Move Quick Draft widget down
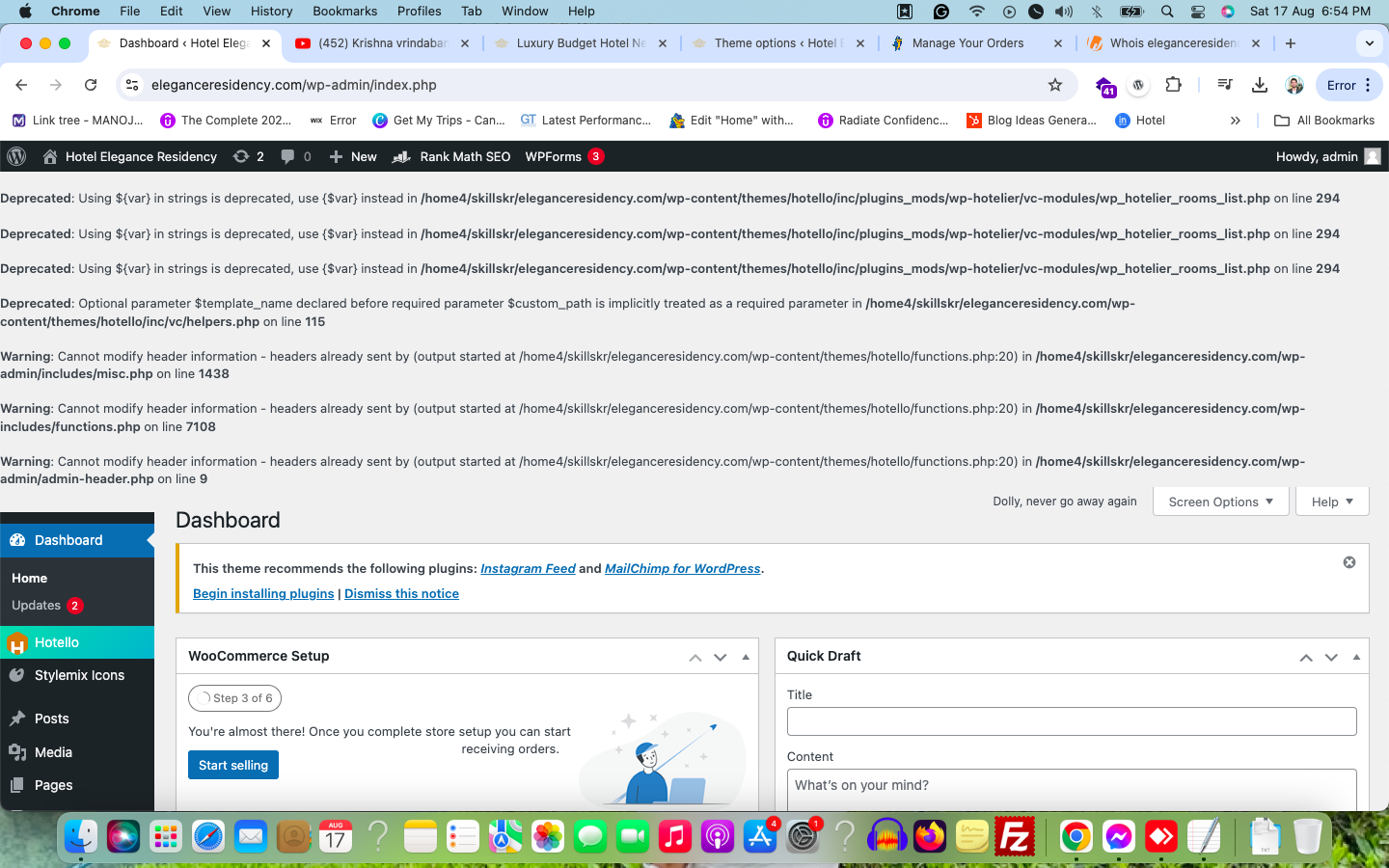This screenshot has height=868, width=1389. [1331, 657]
